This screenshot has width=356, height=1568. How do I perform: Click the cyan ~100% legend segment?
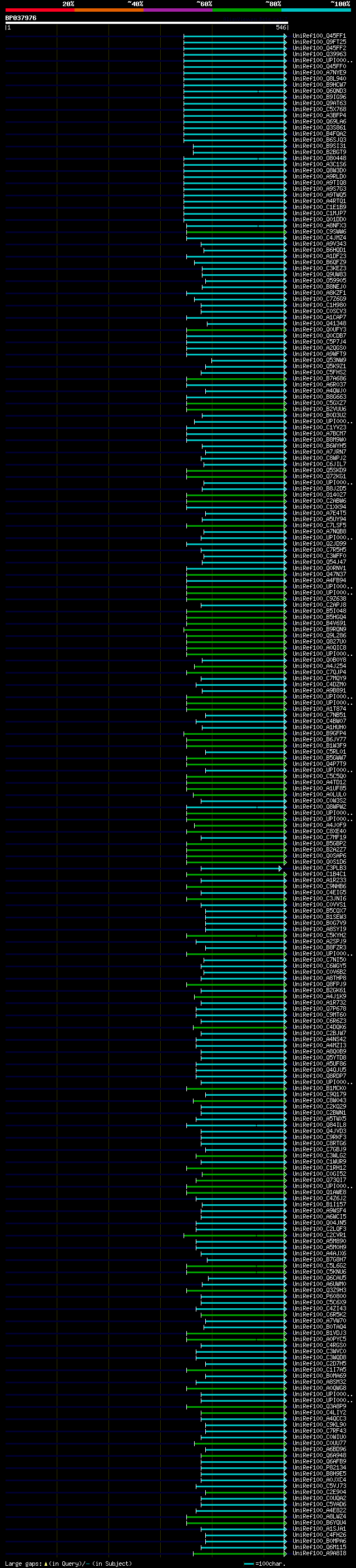[316, 10]
